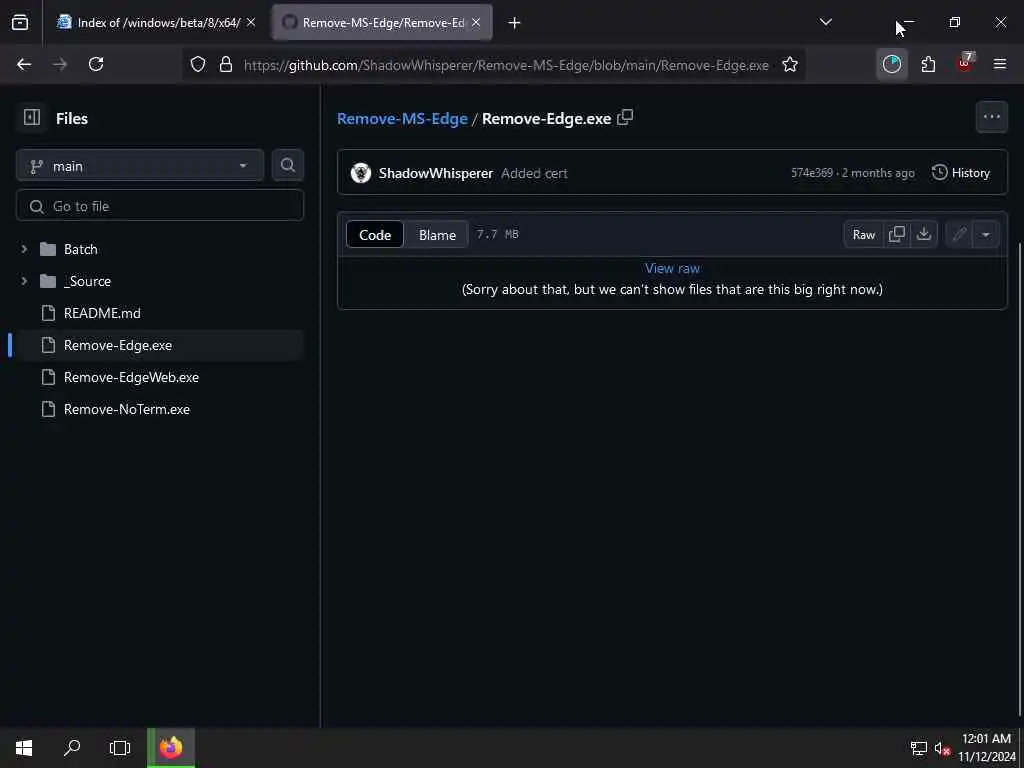Expand the Batch folder chevron
The height and width of the screenshot is (768, 1024).
click(24, 249)
